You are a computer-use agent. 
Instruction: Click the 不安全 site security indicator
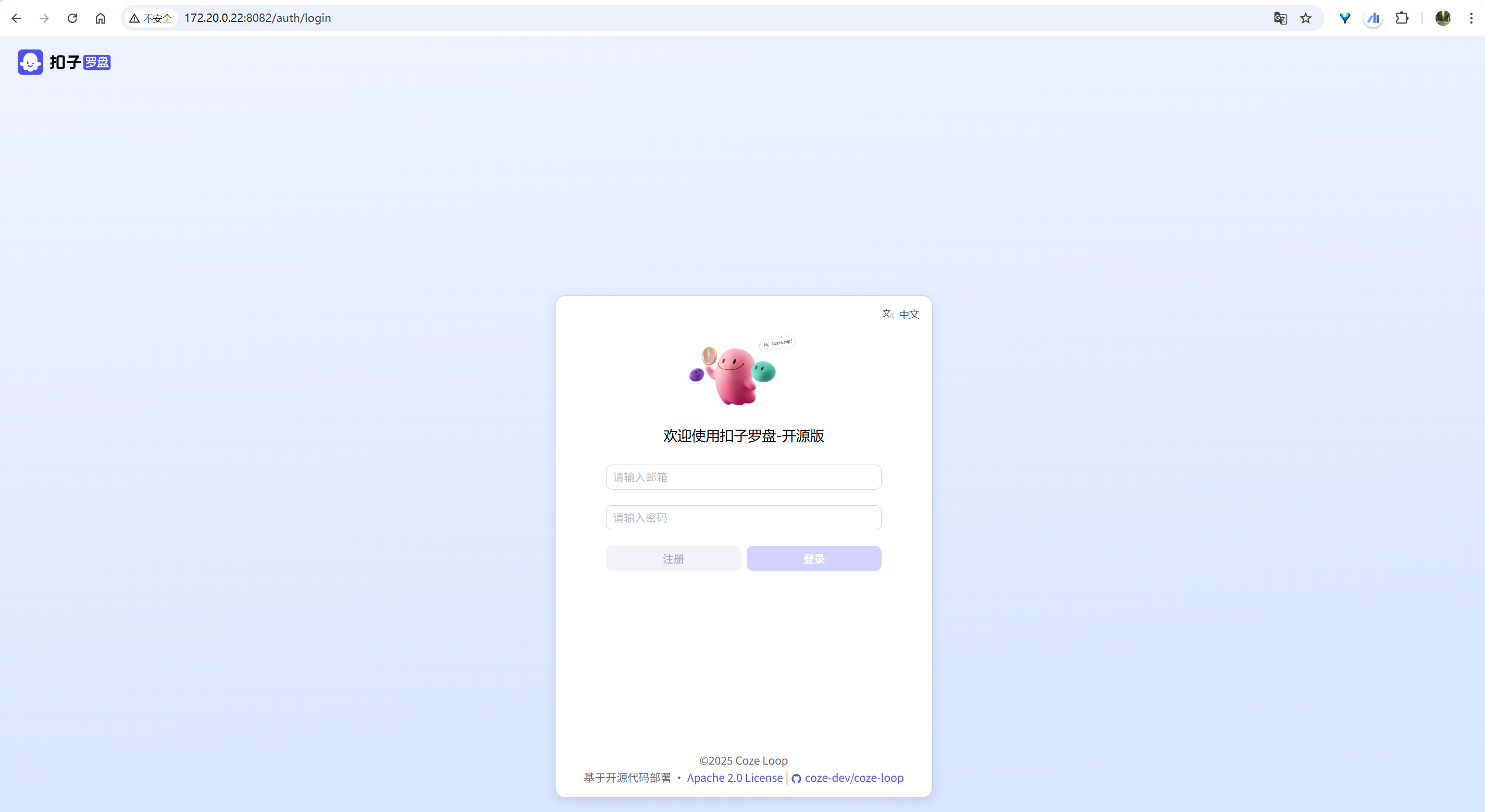(x=151, y=18)
